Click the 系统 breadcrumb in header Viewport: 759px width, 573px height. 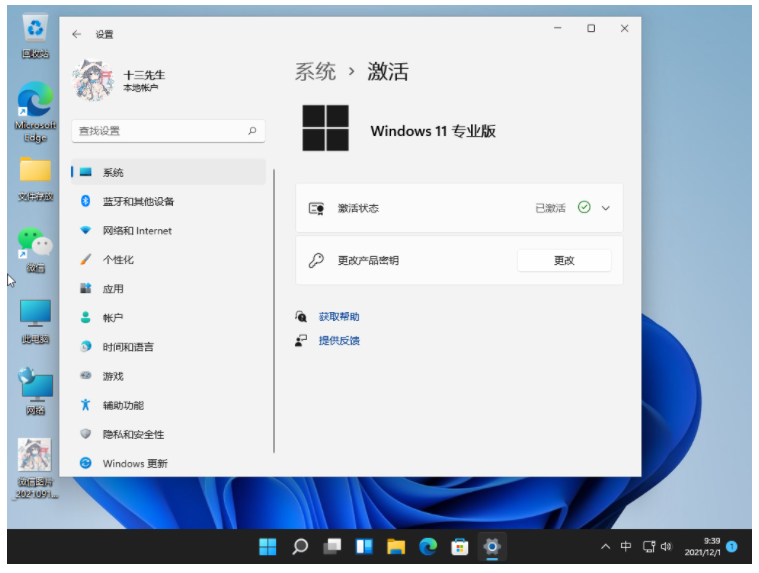click(315, 72)
